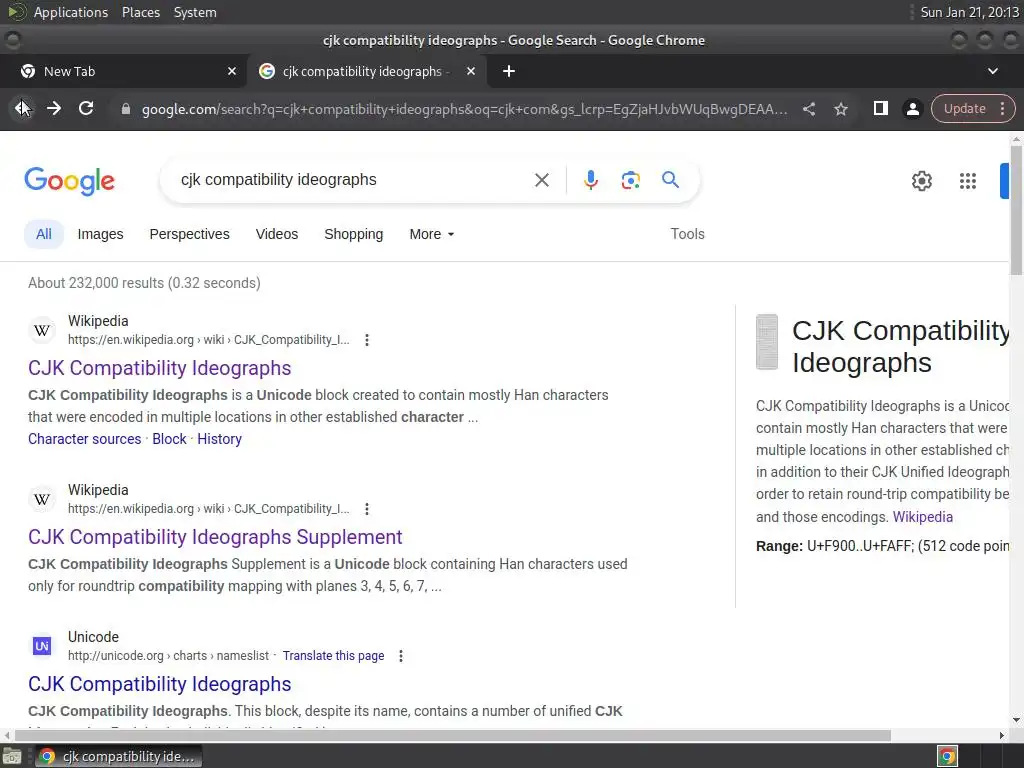Expand the More search filters dropdown
Image resolution: width=1024 pixels, height=768 pixels.
coord(432,234)
